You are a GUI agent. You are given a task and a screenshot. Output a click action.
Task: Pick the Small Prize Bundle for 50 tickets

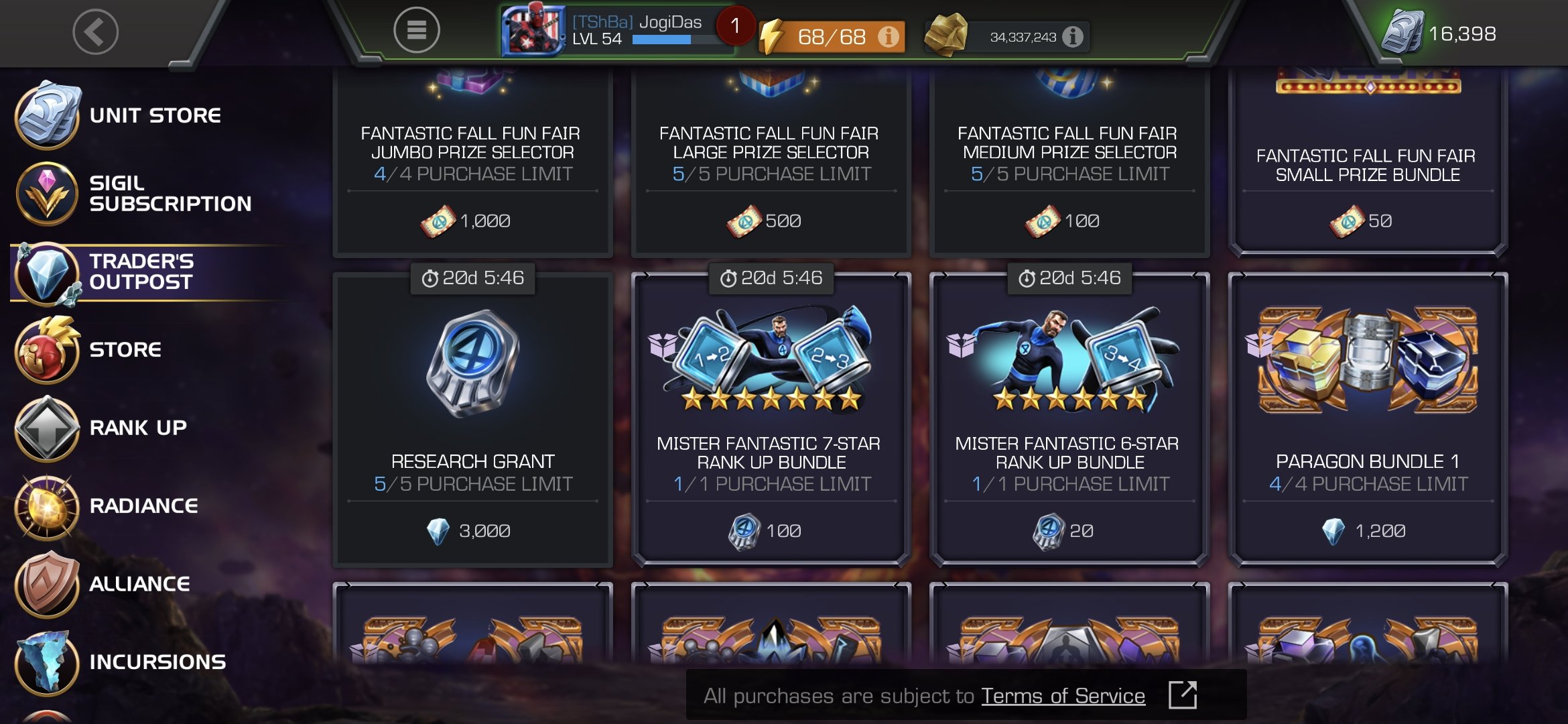pos(1368,162)
